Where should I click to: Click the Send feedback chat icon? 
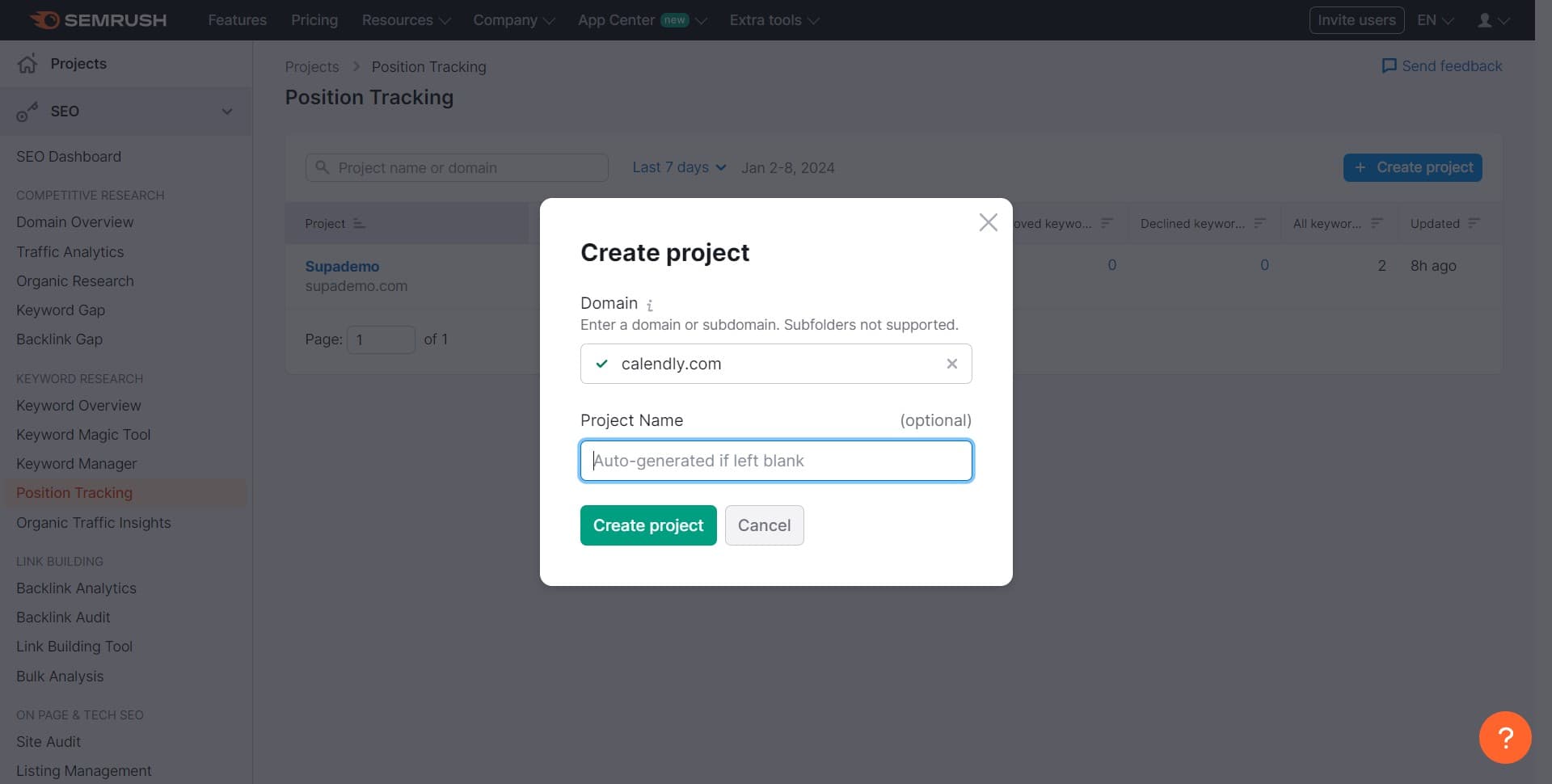tap(1389, 66)
